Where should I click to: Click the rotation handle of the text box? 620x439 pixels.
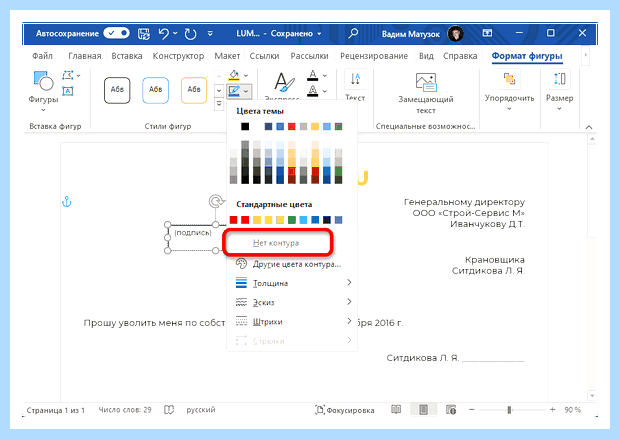pyautogui.click(x=216, y=201)
